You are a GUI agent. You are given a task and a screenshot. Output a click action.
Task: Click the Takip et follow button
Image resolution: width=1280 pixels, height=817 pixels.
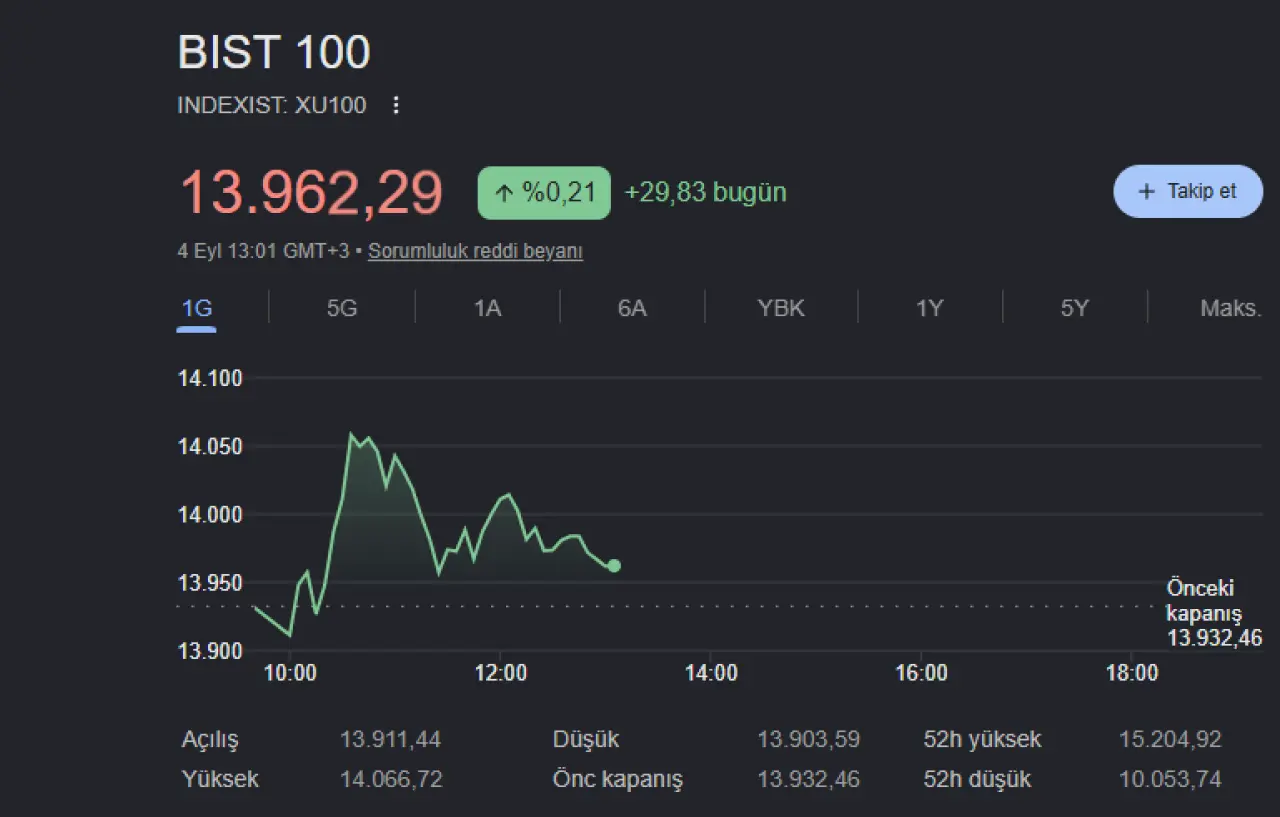point(1188,191)
